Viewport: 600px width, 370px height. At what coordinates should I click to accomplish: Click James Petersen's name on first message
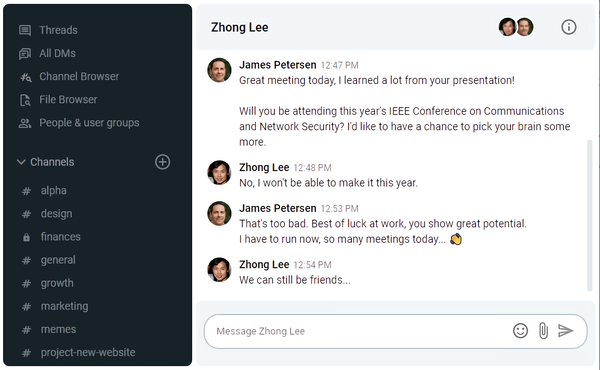pyautogui.click(x=278, y=65)
